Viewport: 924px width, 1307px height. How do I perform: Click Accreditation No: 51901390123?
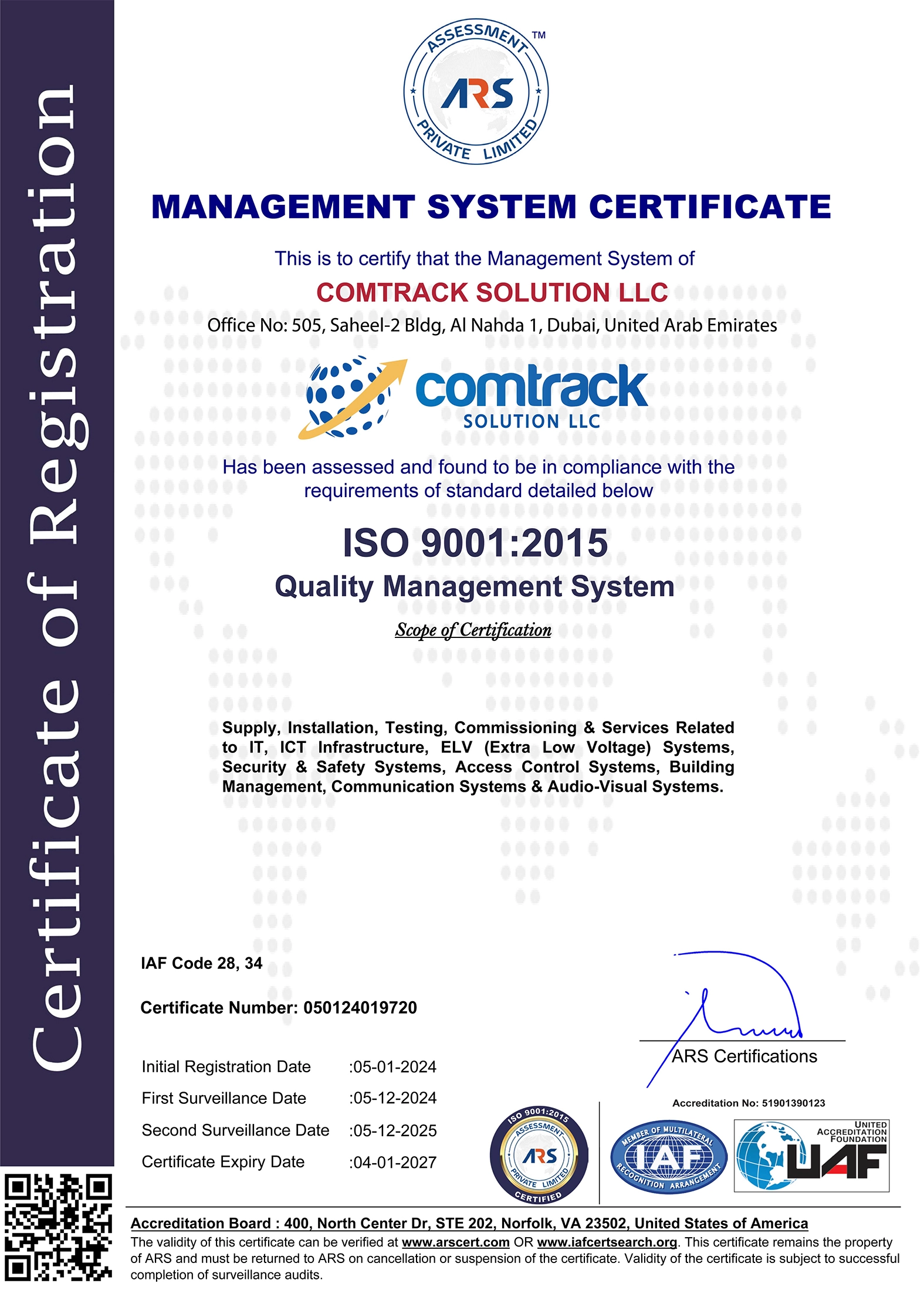click(x=749, y=1103)
